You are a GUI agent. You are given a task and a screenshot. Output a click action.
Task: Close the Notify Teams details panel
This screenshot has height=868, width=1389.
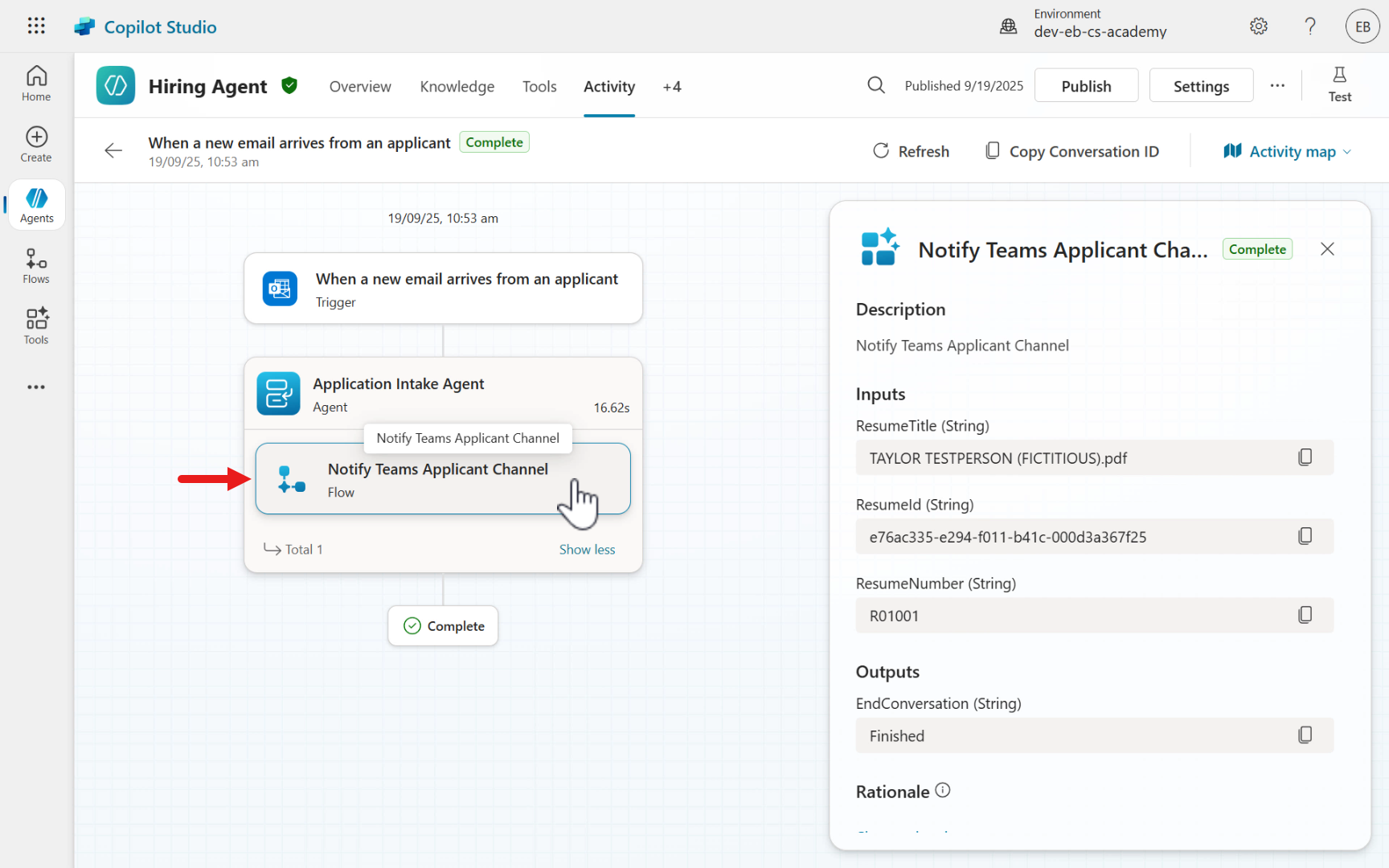[x=1327, y=249]
